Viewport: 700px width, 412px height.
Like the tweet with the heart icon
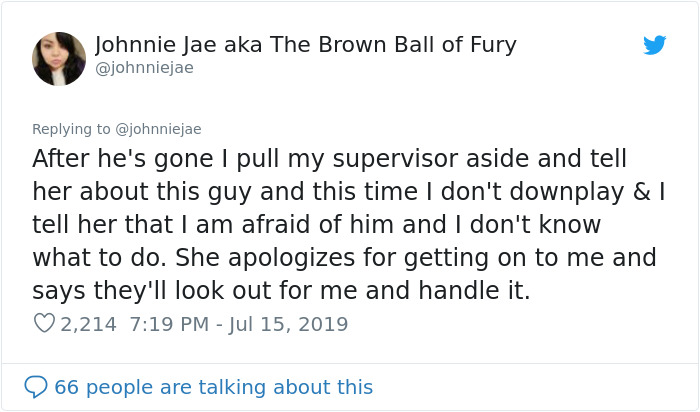click(x=44, y=323)
